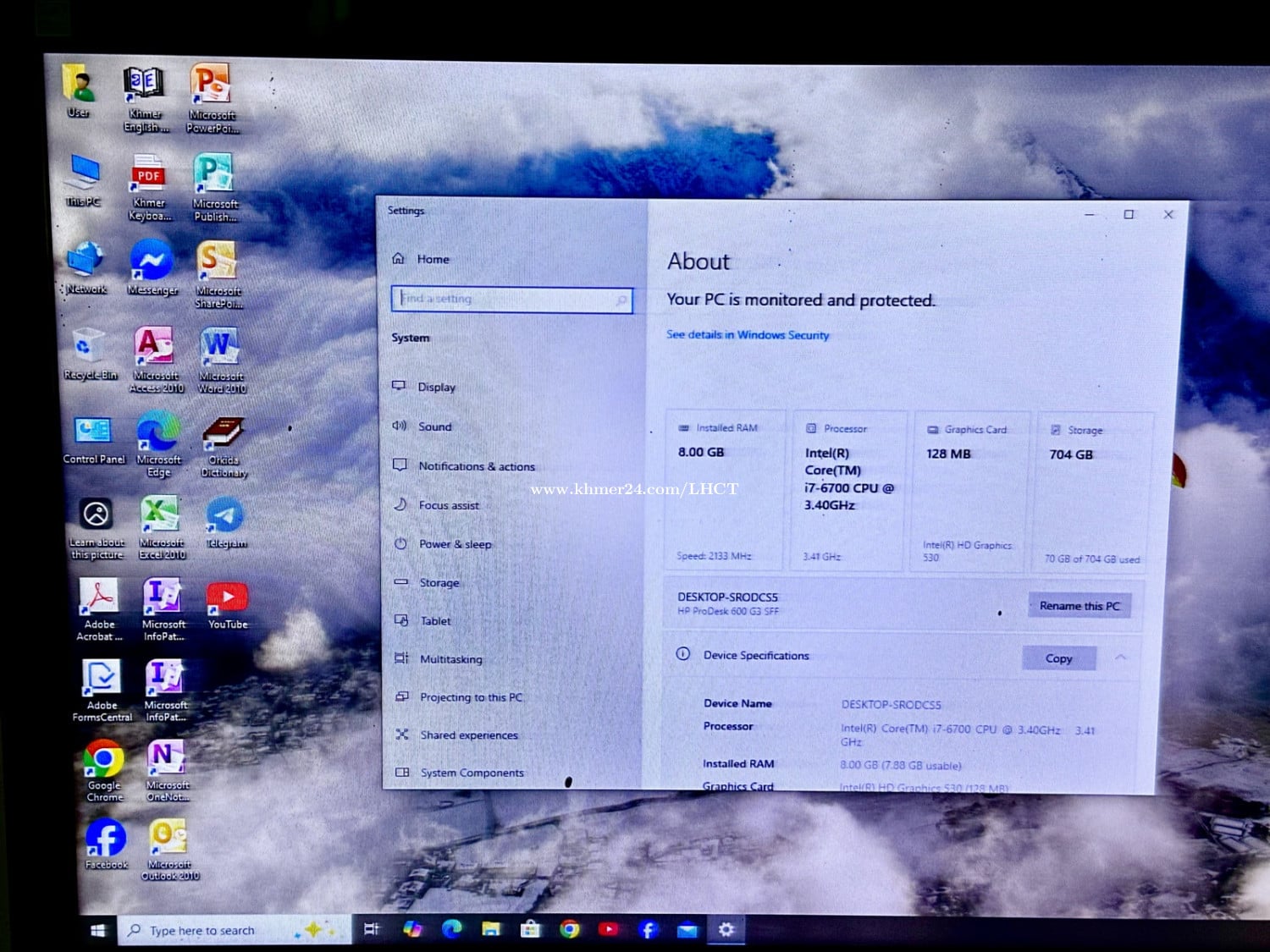
Task: Open the Telegram desktop shortcut
Action: click(x=225, y=517)
